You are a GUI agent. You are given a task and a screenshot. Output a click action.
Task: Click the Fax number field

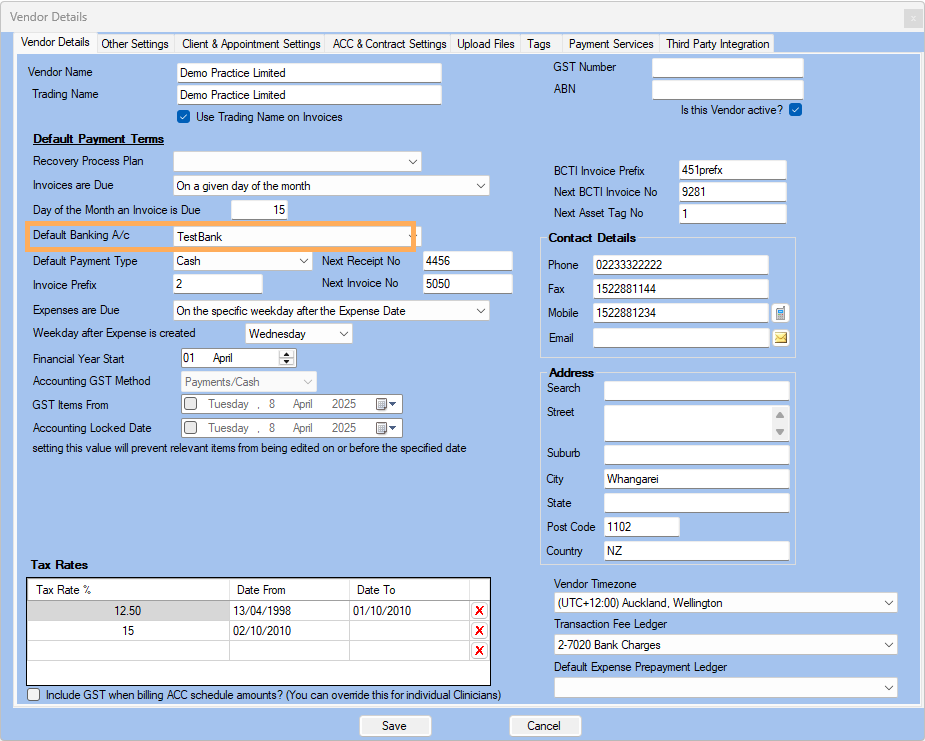pos(681,288)
